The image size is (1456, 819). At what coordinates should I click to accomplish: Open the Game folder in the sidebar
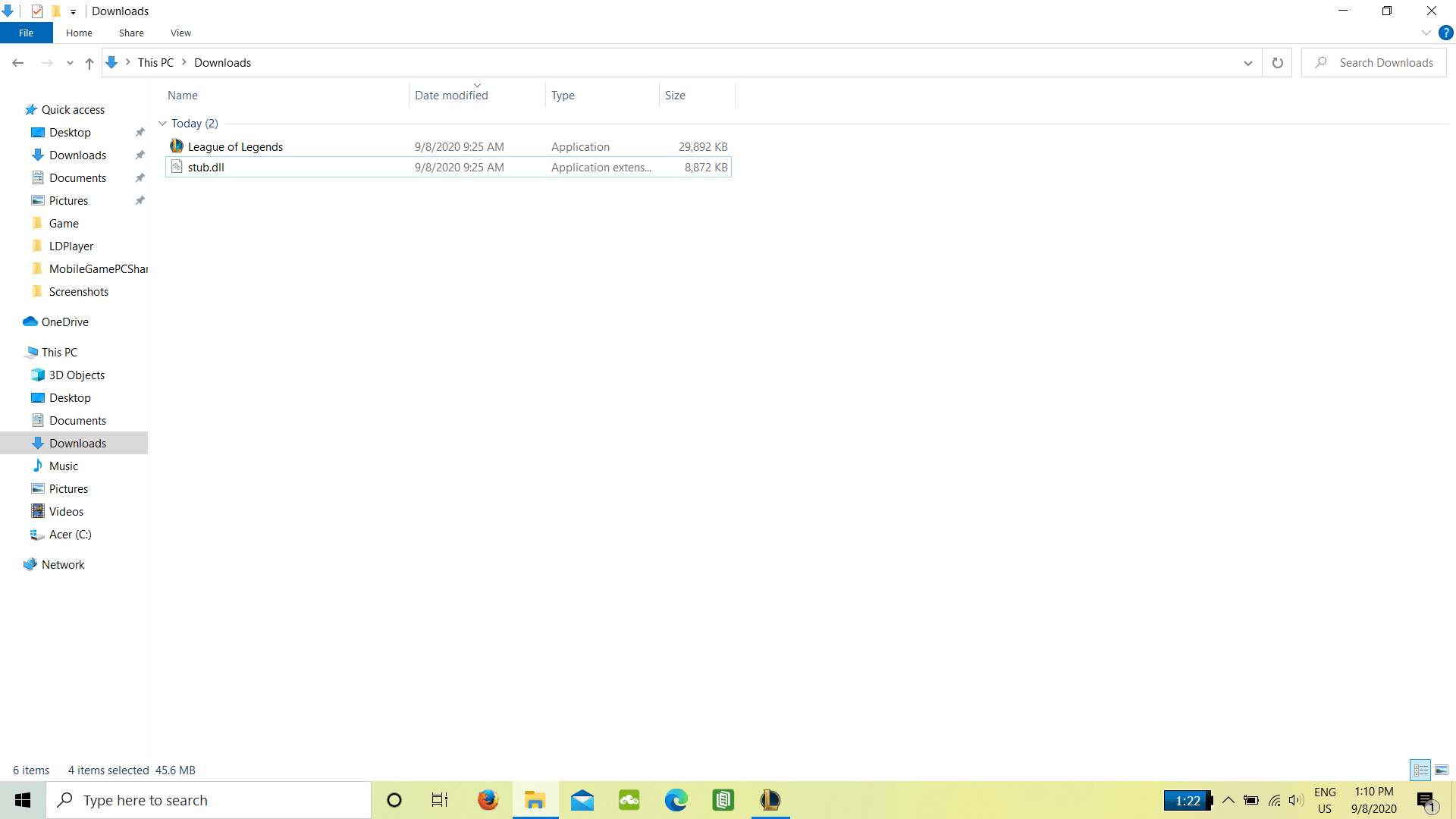point(64,224)
